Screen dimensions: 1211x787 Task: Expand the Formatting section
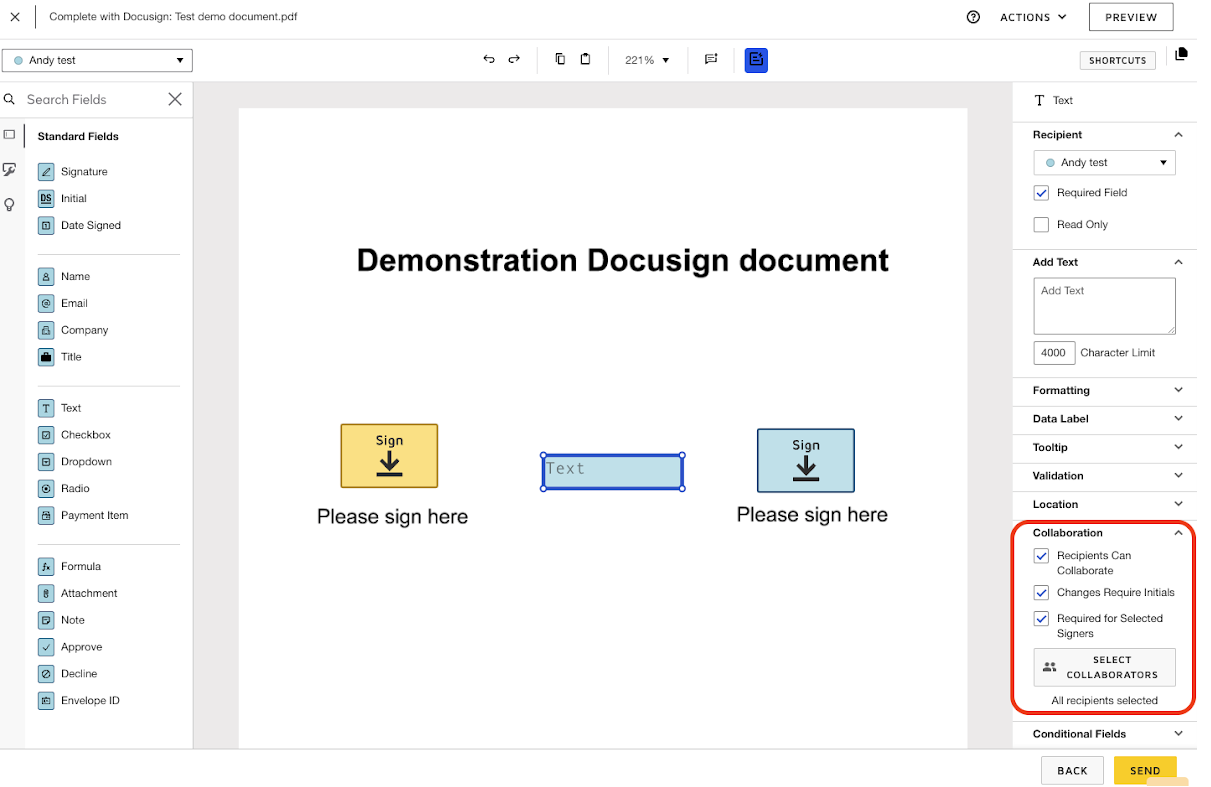tap(1104, 390)
